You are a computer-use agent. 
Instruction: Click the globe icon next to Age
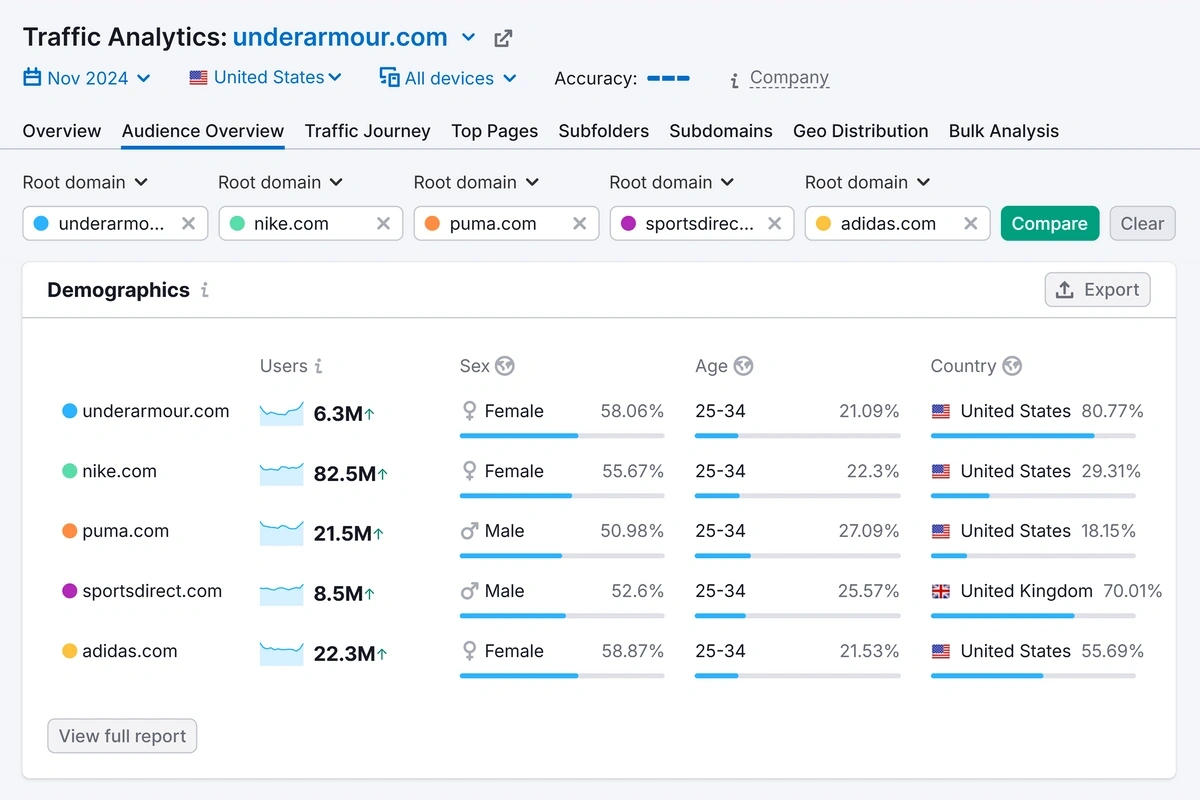743,366
